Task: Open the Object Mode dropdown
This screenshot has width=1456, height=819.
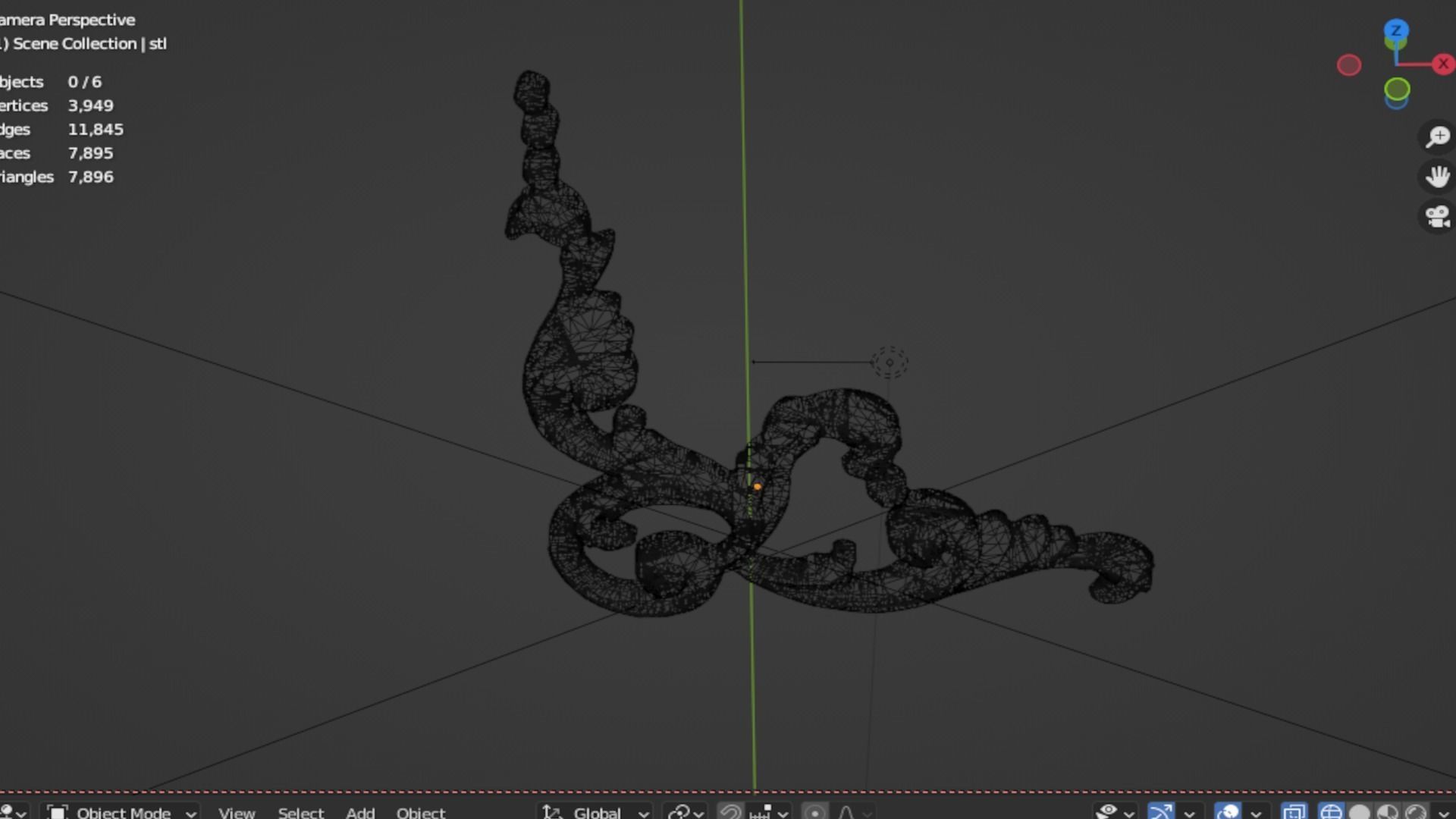Action: pos(121,812)
